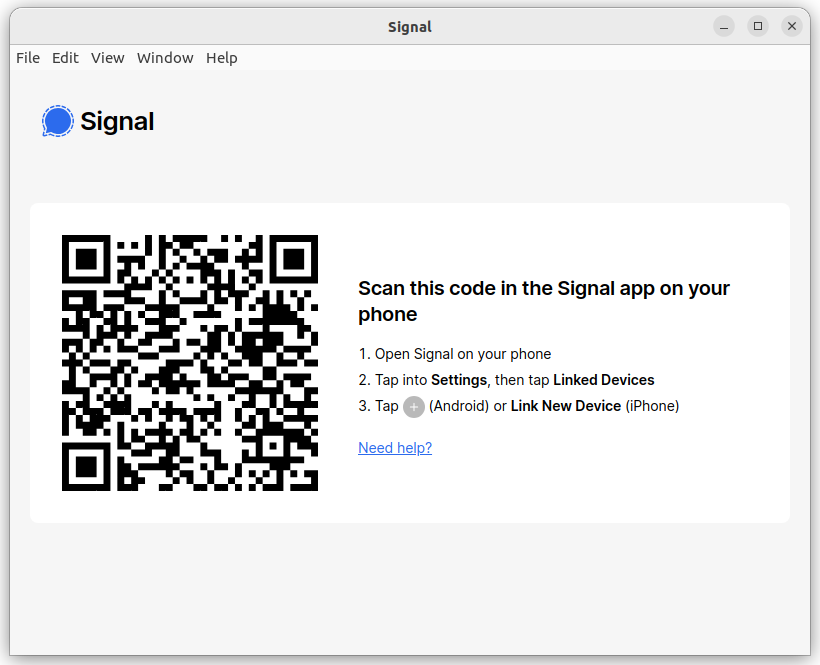Close the Signal window
Screen dimensions: 820x665
click(x=792, y=26)
